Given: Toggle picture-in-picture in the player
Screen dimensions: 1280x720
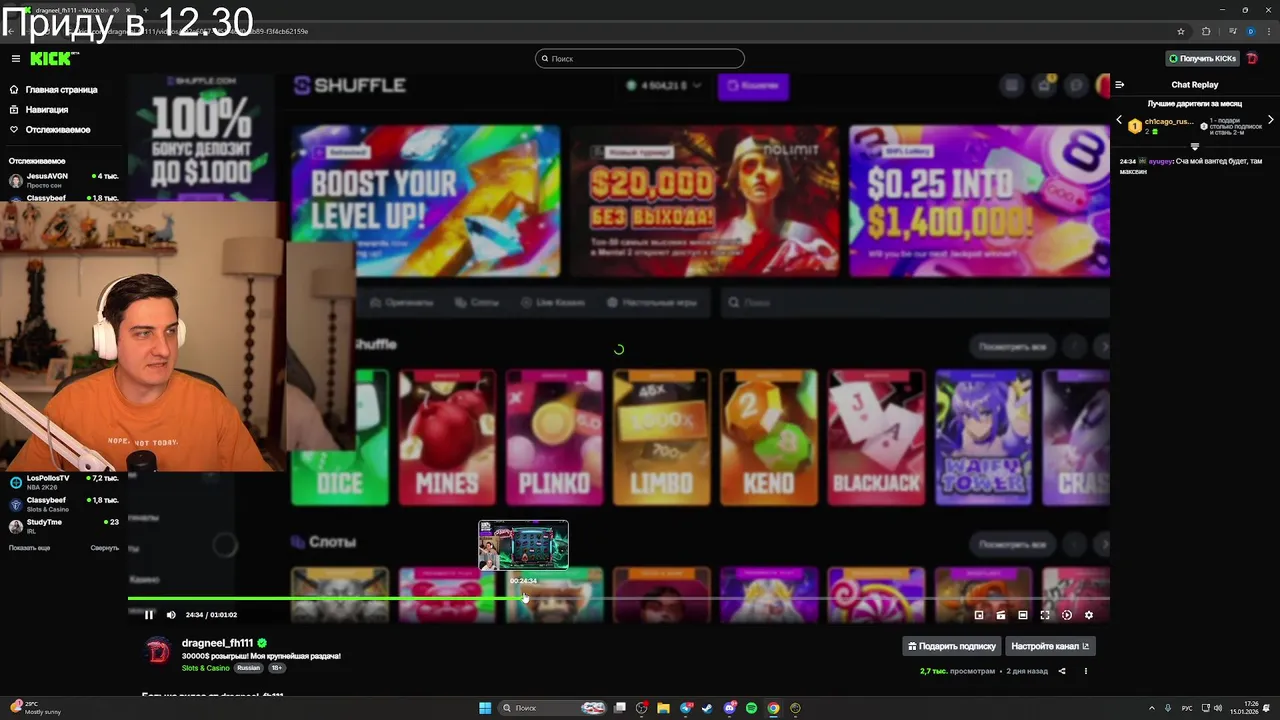Looking at the screenshot, I should pyautogui.click(x=979, y=615).
